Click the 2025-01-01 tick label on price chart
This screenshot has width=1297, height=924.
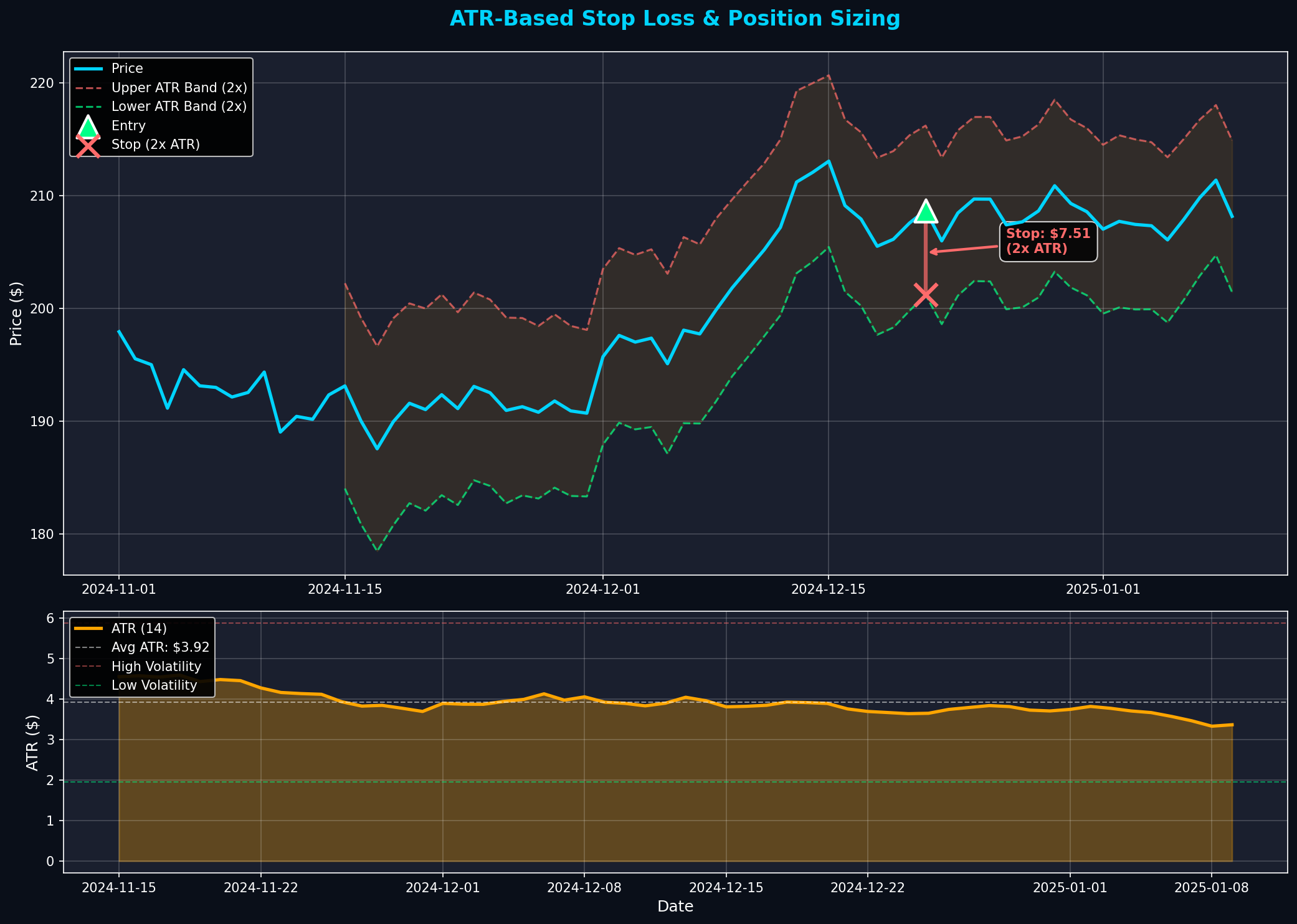coord(1103,589)
